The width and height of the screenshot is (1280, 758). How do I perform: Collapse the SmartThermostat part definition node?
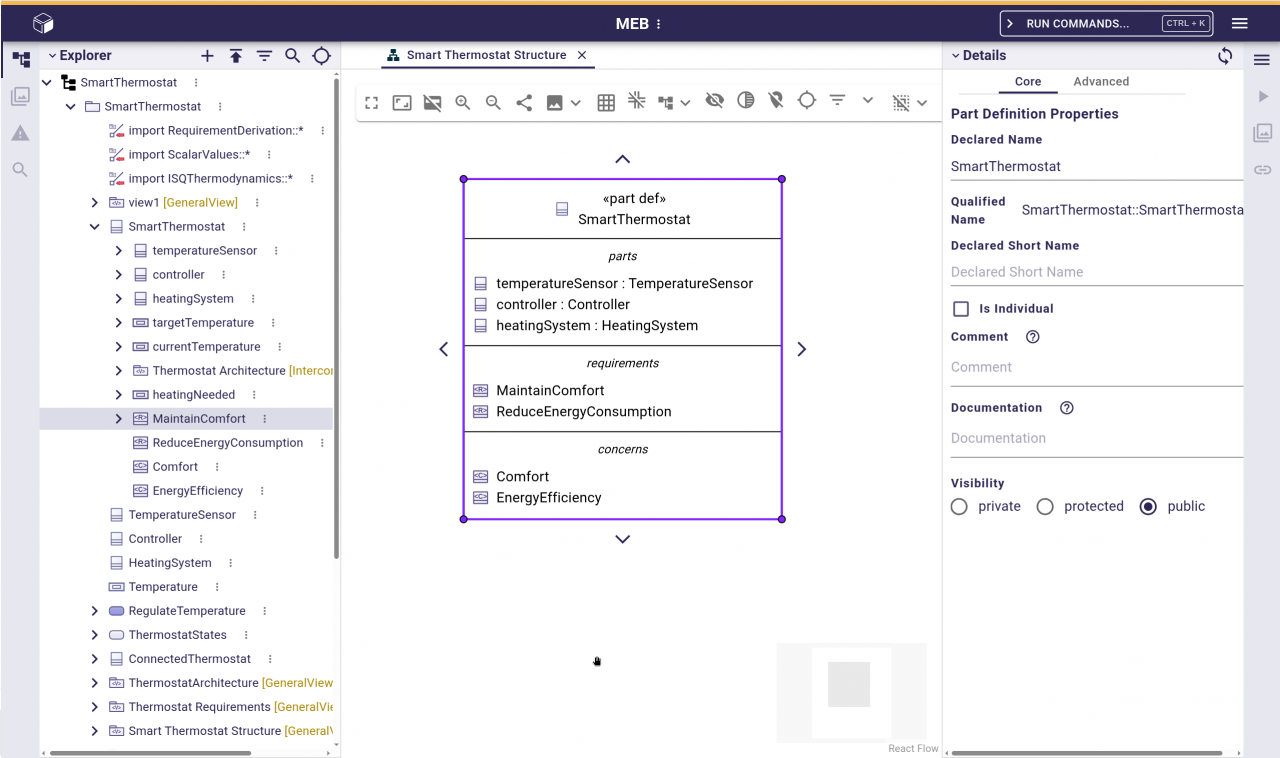[94, 227]
